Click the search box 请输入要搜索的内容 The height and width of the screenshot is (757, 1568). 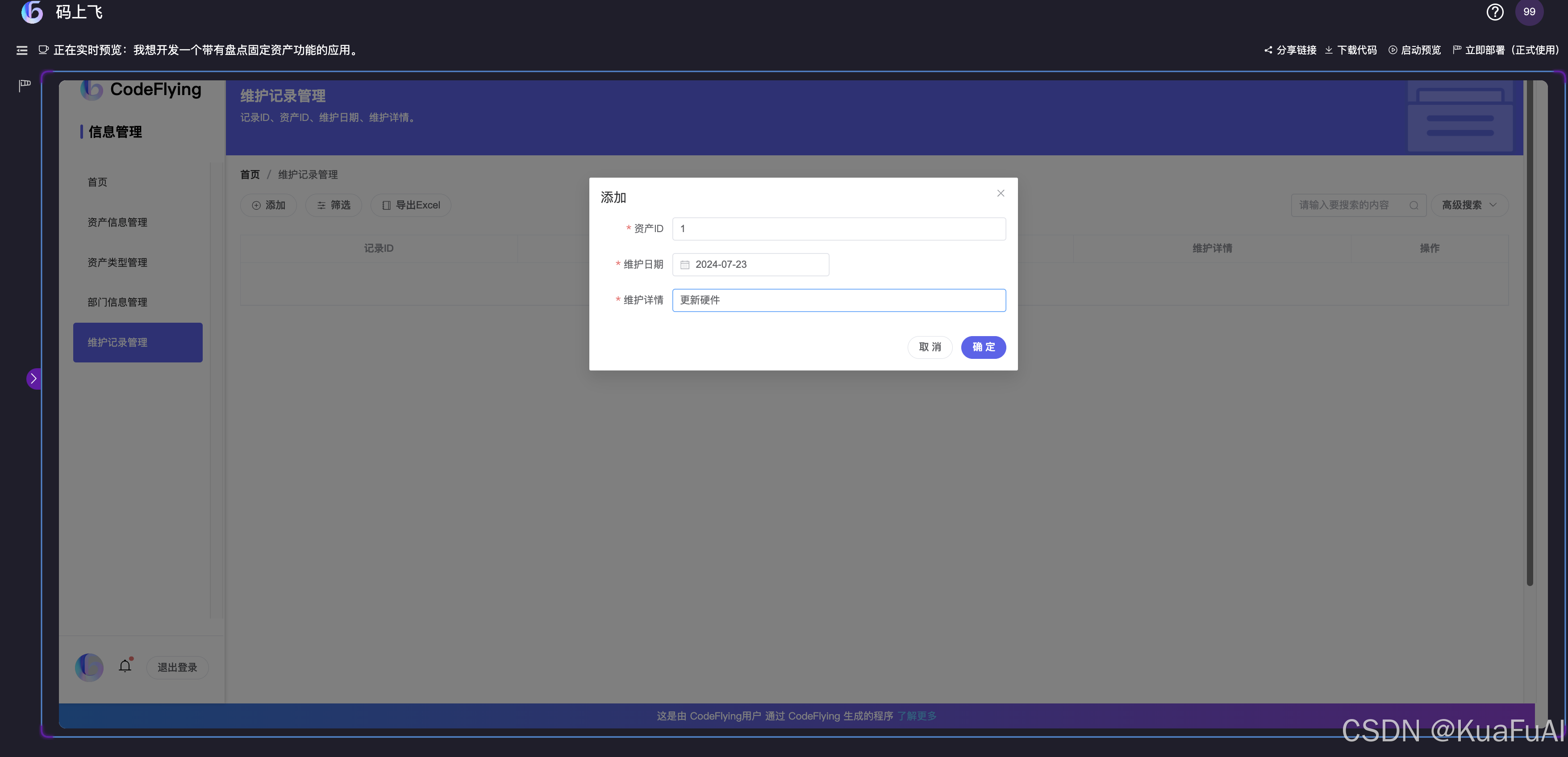point(1359,205)
